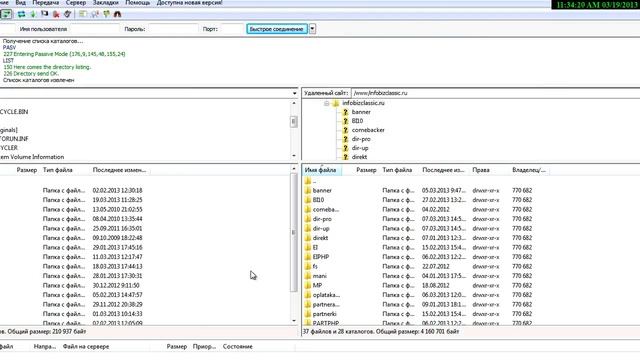
Task: Sort remote list by Имя файла column
Action: click(x=321, y=170)
